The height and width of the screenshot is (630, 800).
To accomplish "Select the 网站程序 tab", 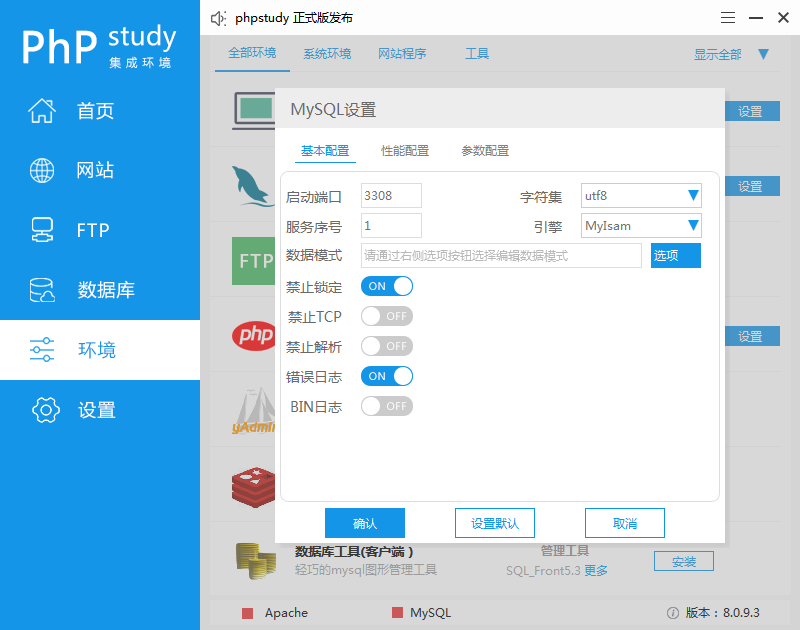I will point(402,54).
